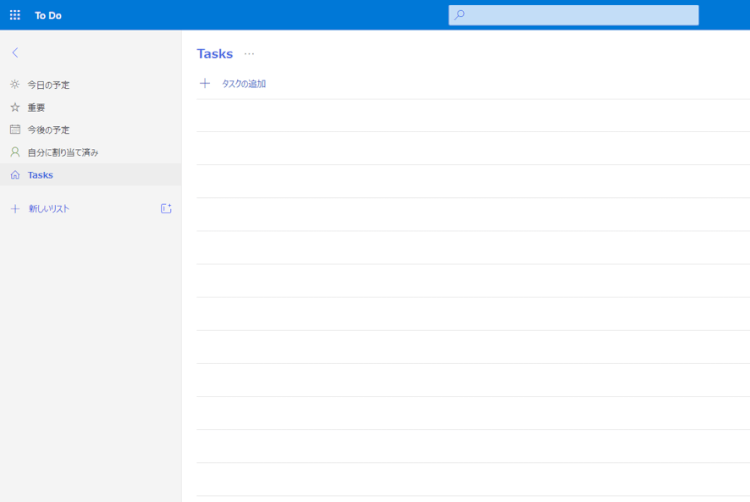Select the 重要 list label
The height and width of the screenshot is (502, 750).
[x=37, y=107]
